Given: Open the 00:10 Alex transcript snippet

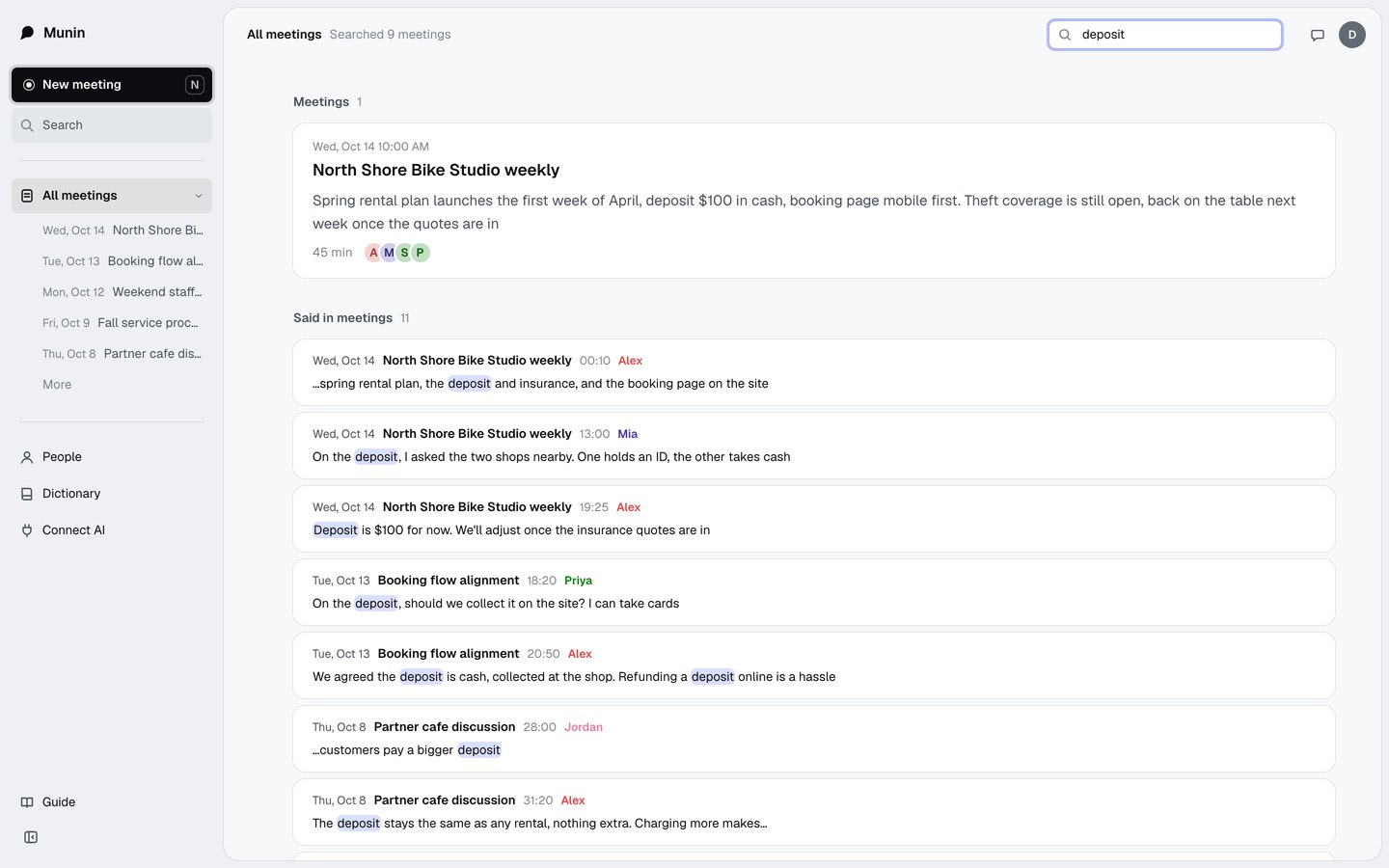Looking at the screenshot, I should (x=814, y=372).
